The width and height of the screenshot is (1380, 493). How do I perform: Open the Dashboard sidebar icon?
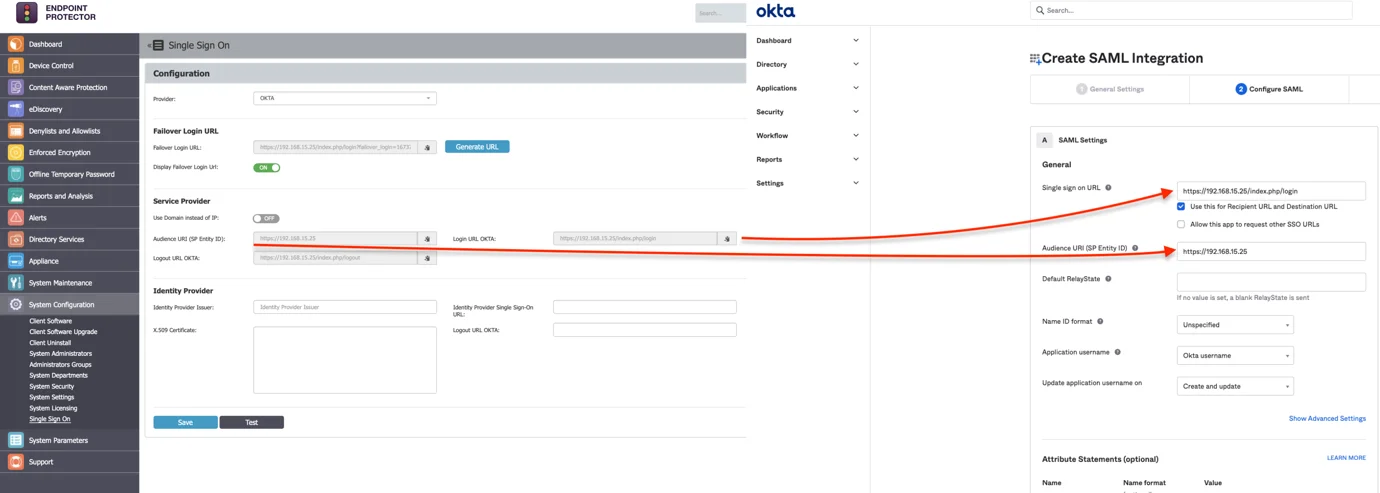click(x=15, y=44)
